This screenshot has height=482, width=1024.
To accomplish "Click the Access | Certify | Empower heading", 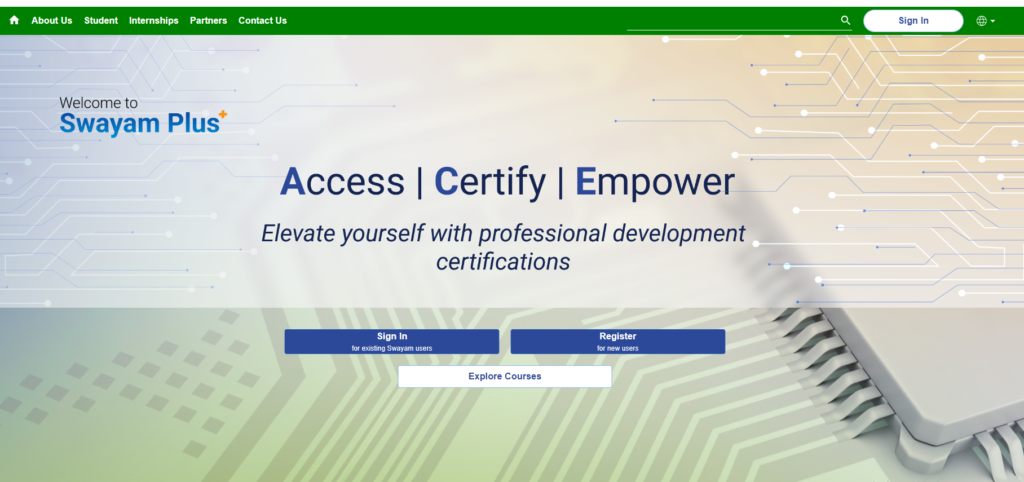I will 507,182.
